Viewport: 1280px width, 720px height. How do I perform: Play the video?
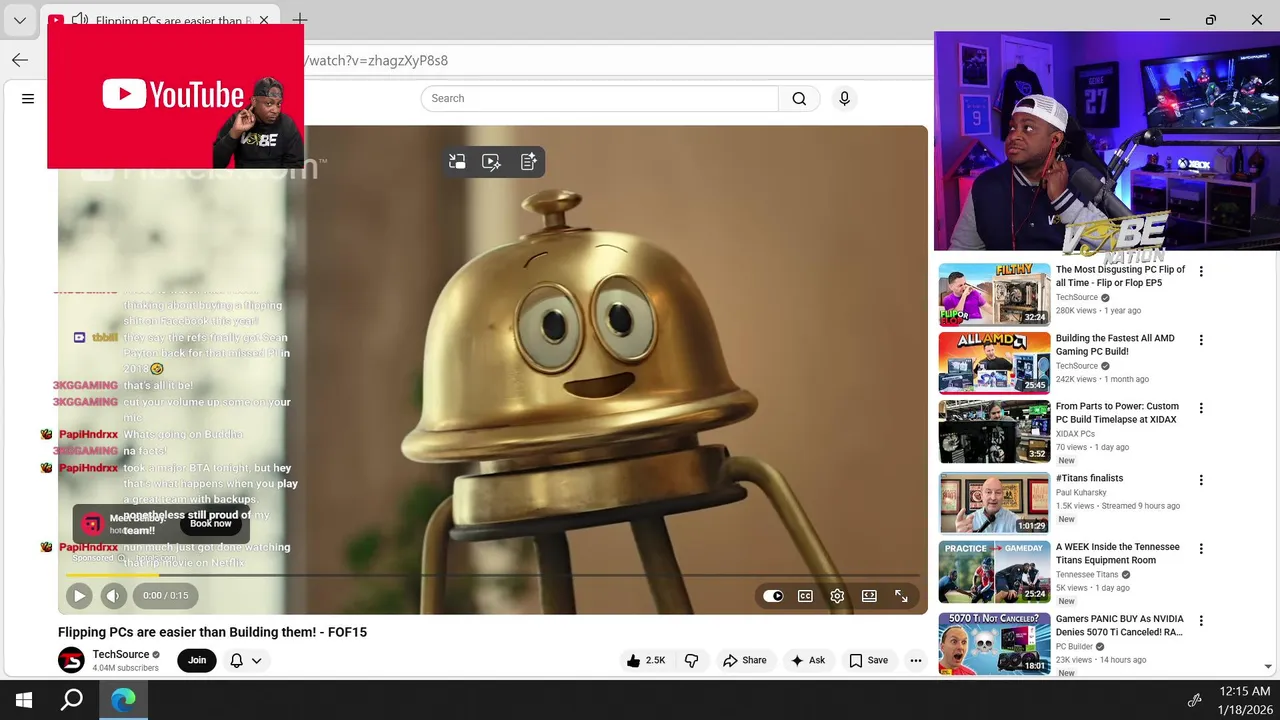pos(78,595)
